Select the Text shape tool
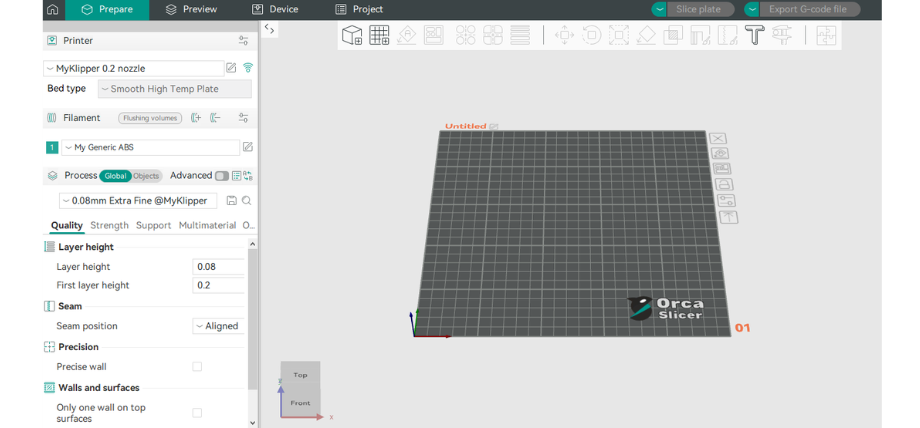 pyautogui.click(x=755, y=35)
